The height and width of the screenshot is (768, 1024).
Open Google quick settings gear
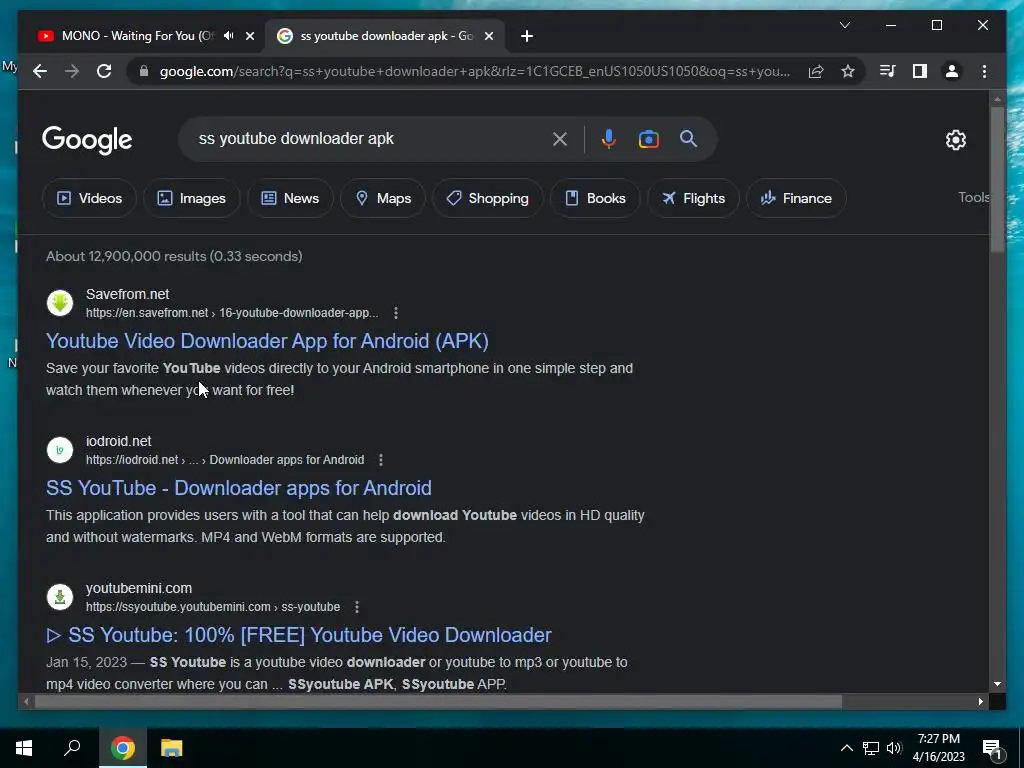coord(955,140)
